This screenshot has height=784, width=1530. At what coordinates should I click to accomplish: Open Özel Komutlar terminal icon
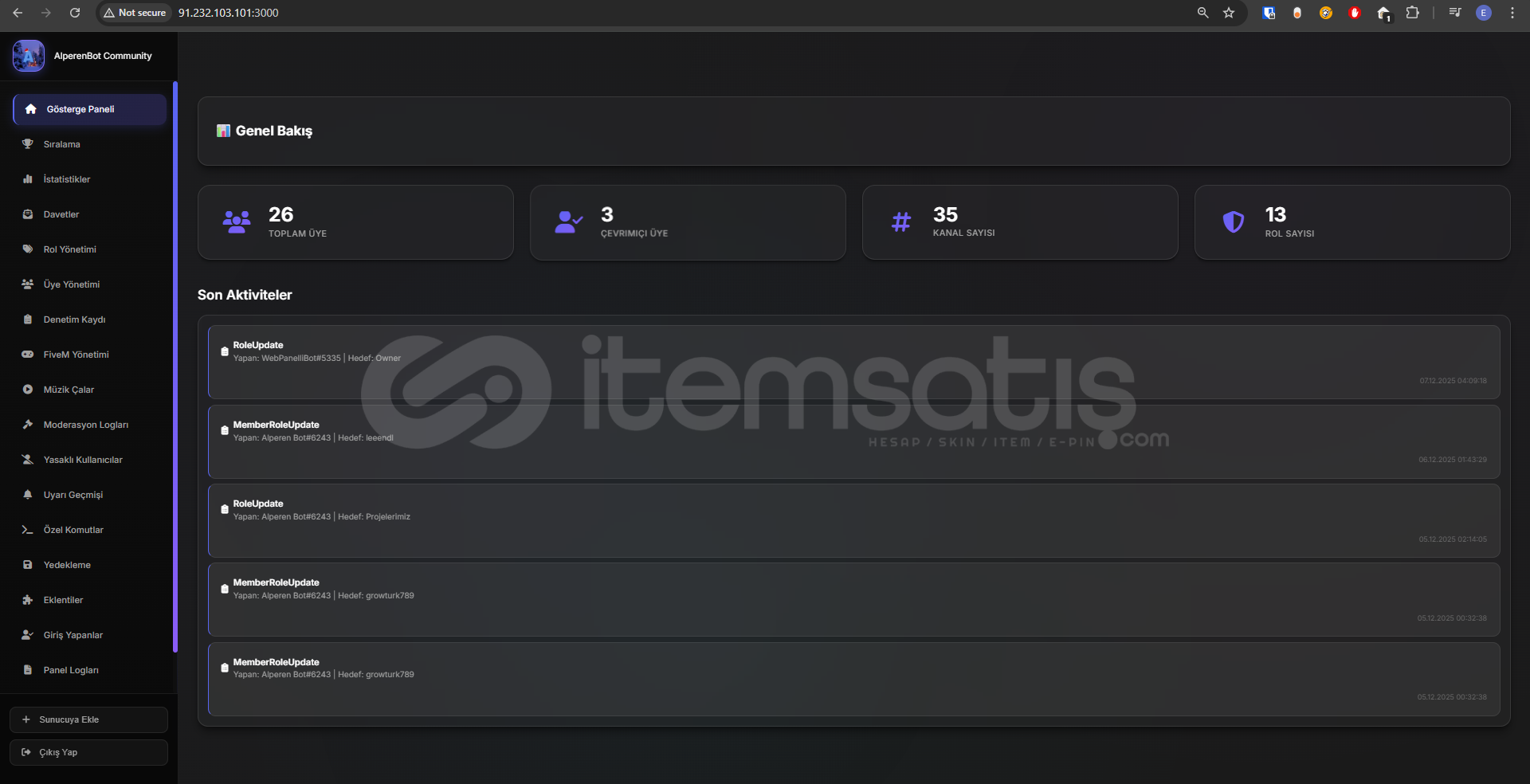[28, 530]
